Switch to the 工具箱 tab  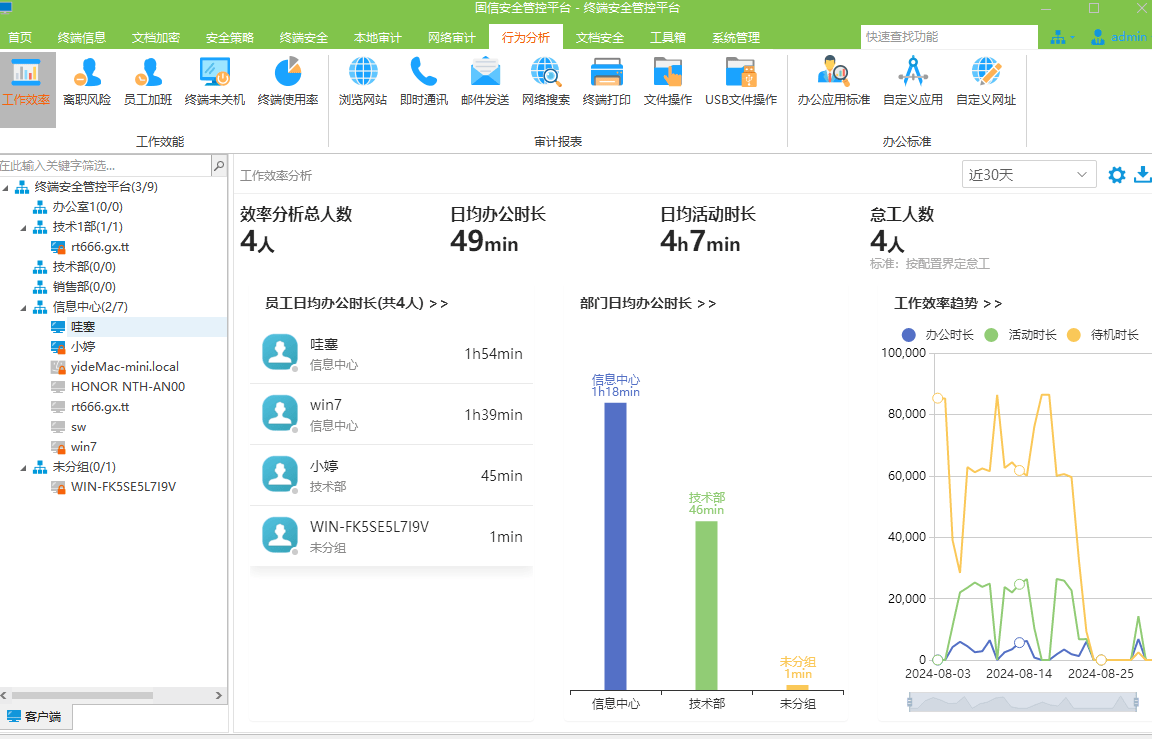pos(668,37)
